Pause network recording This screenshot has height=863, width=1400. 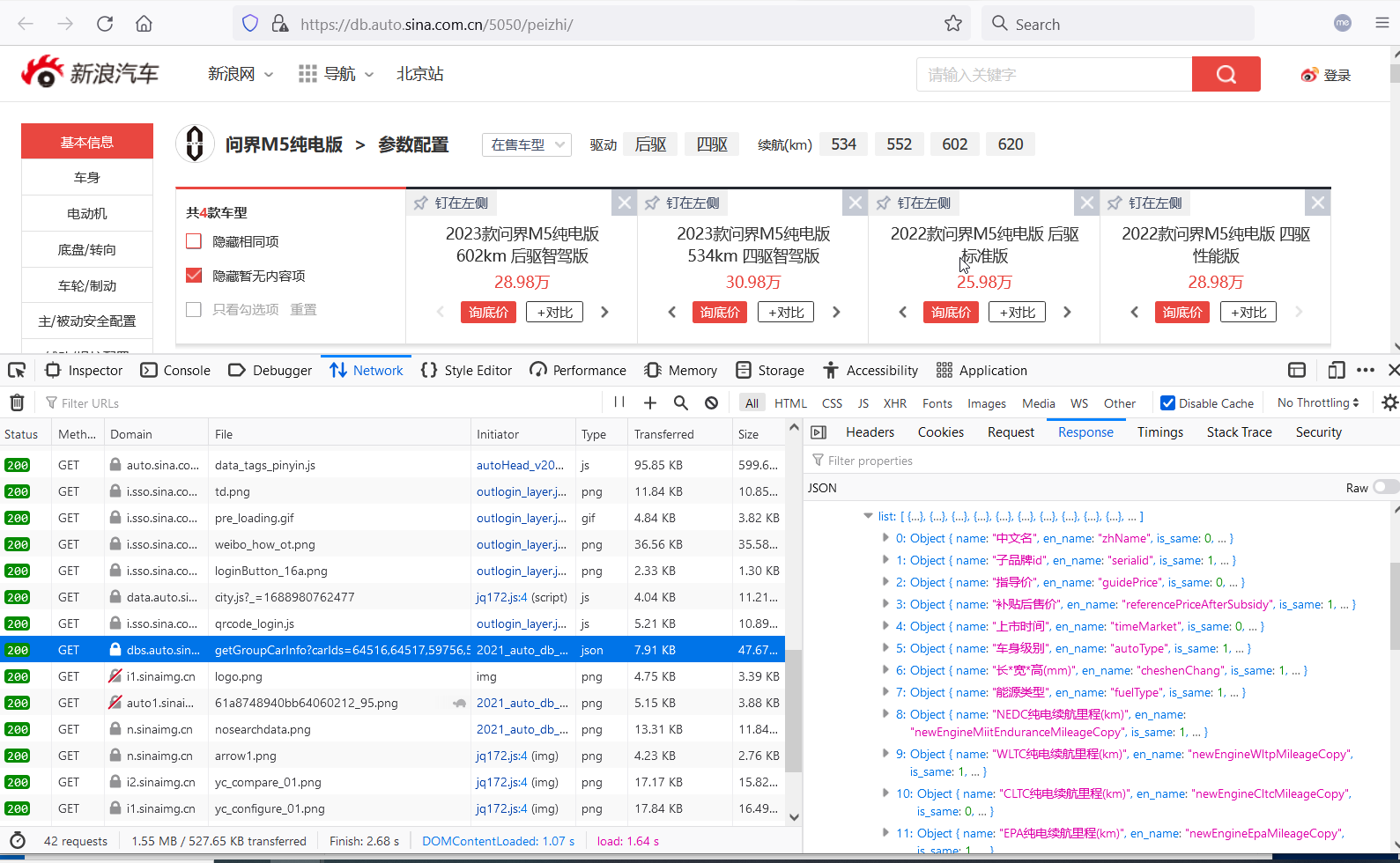coord(619,402)
